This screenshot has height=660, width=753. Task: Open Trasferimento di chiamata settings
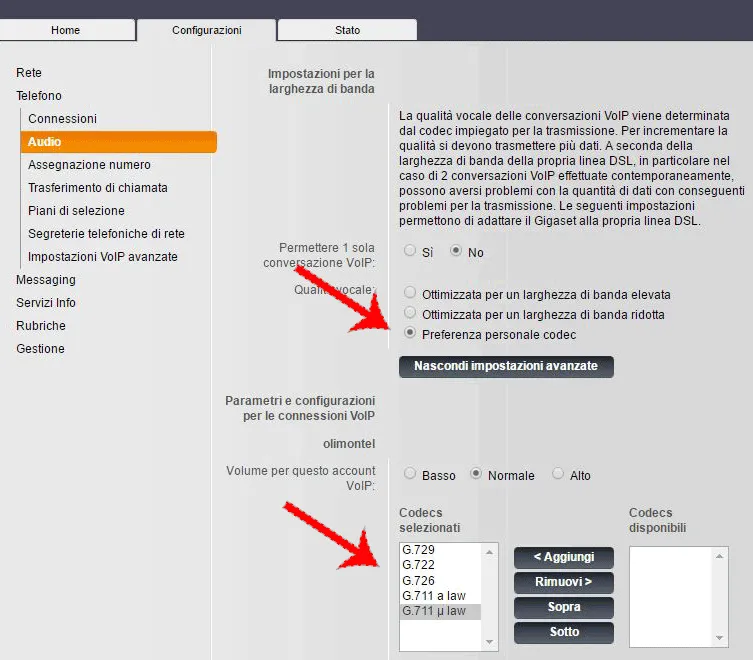pyautogui.click(x=97, y=188)
